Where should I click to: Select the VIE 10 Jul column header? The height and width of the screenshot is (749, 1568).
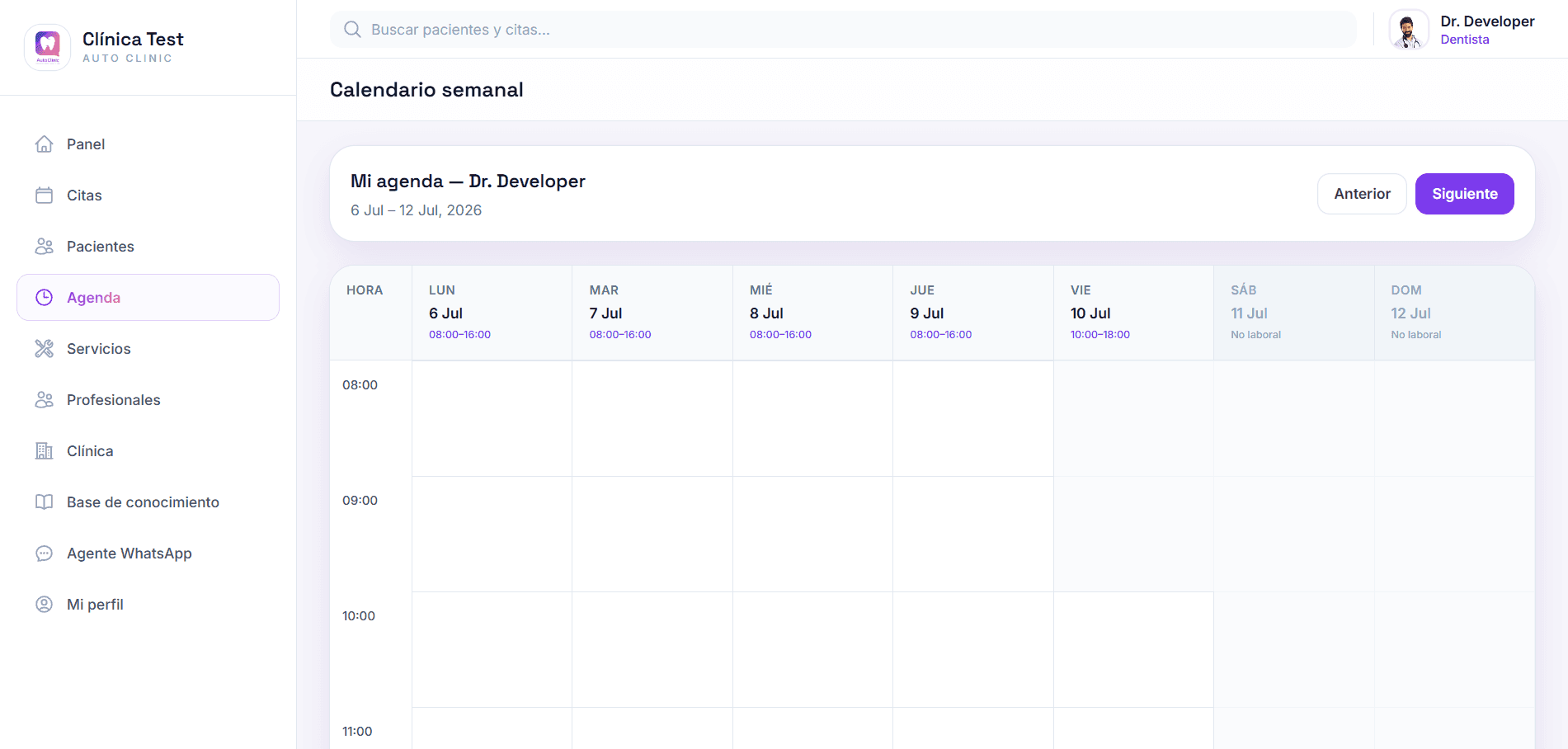(x=1133, y=313)
